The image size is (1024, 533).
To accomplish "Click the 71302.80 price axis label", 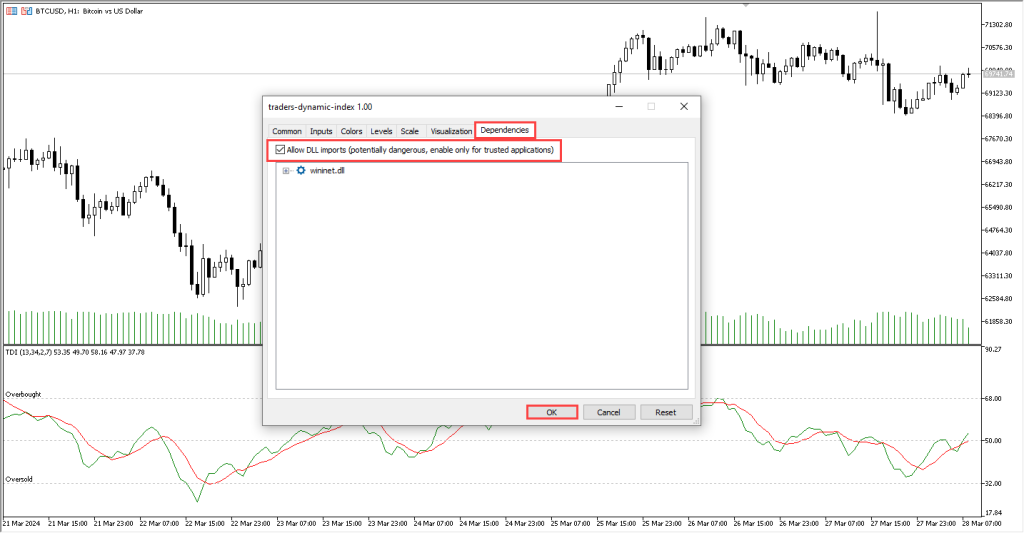I will [x=998, y=25].
